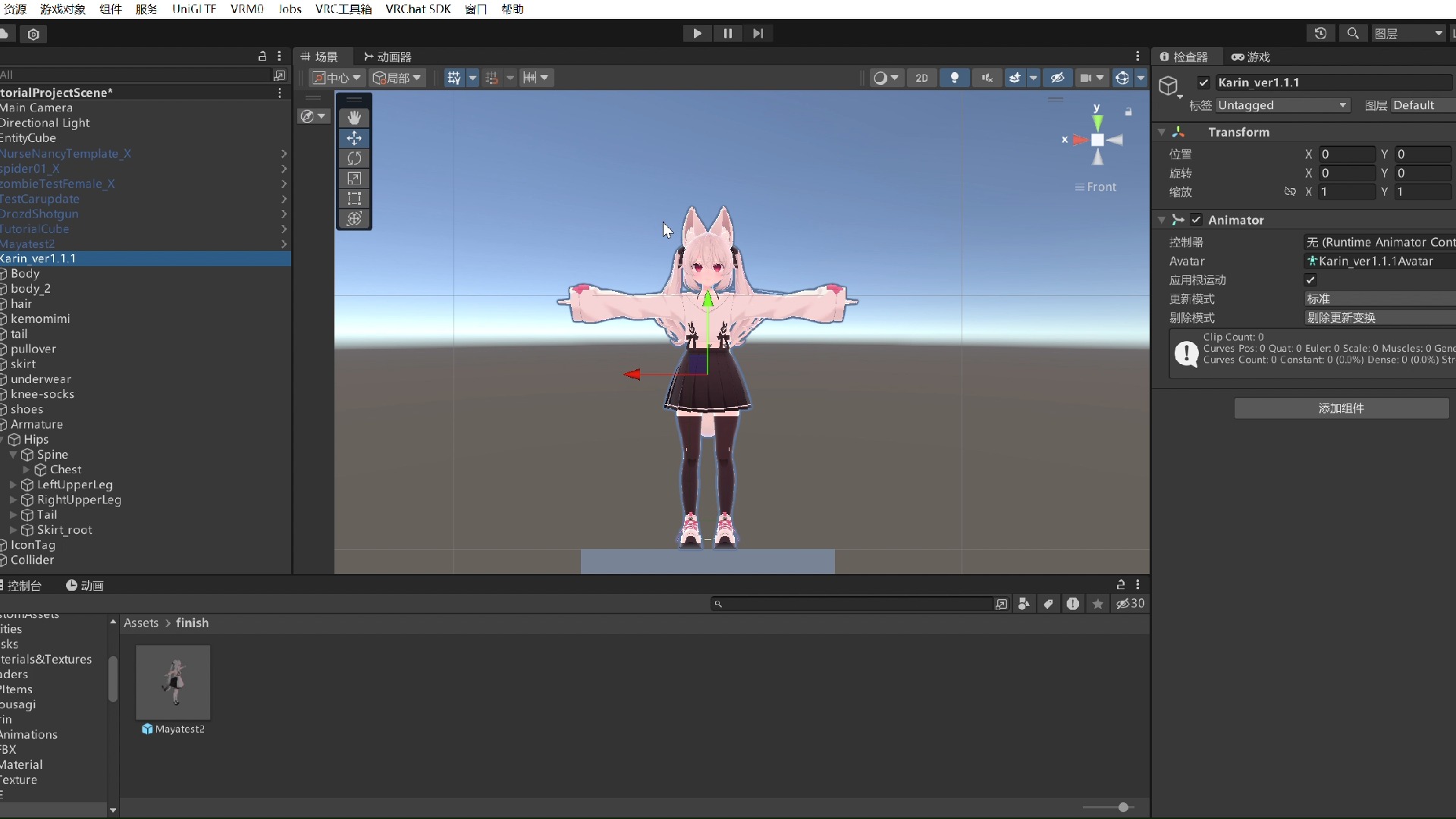Toggle the Animator component enabled checkbox
This screenshot has height=819, width=1456.
pyautogui.click(x=1196, y=220)
